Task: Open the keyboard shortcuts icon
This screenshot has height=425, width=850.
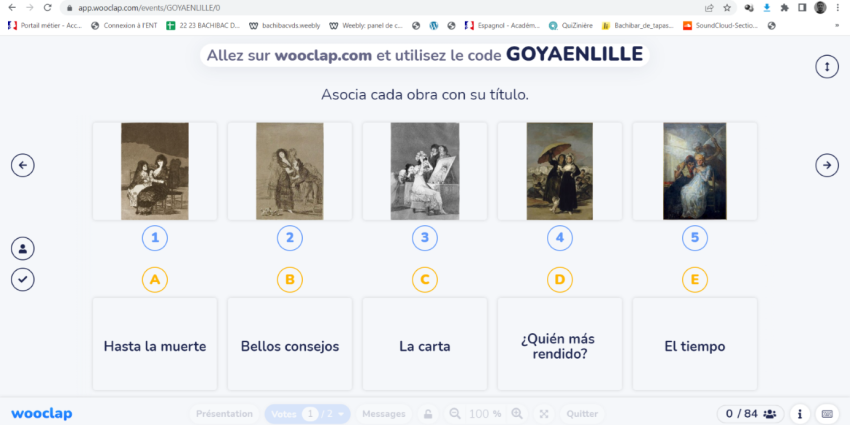Action: (827, 414)
